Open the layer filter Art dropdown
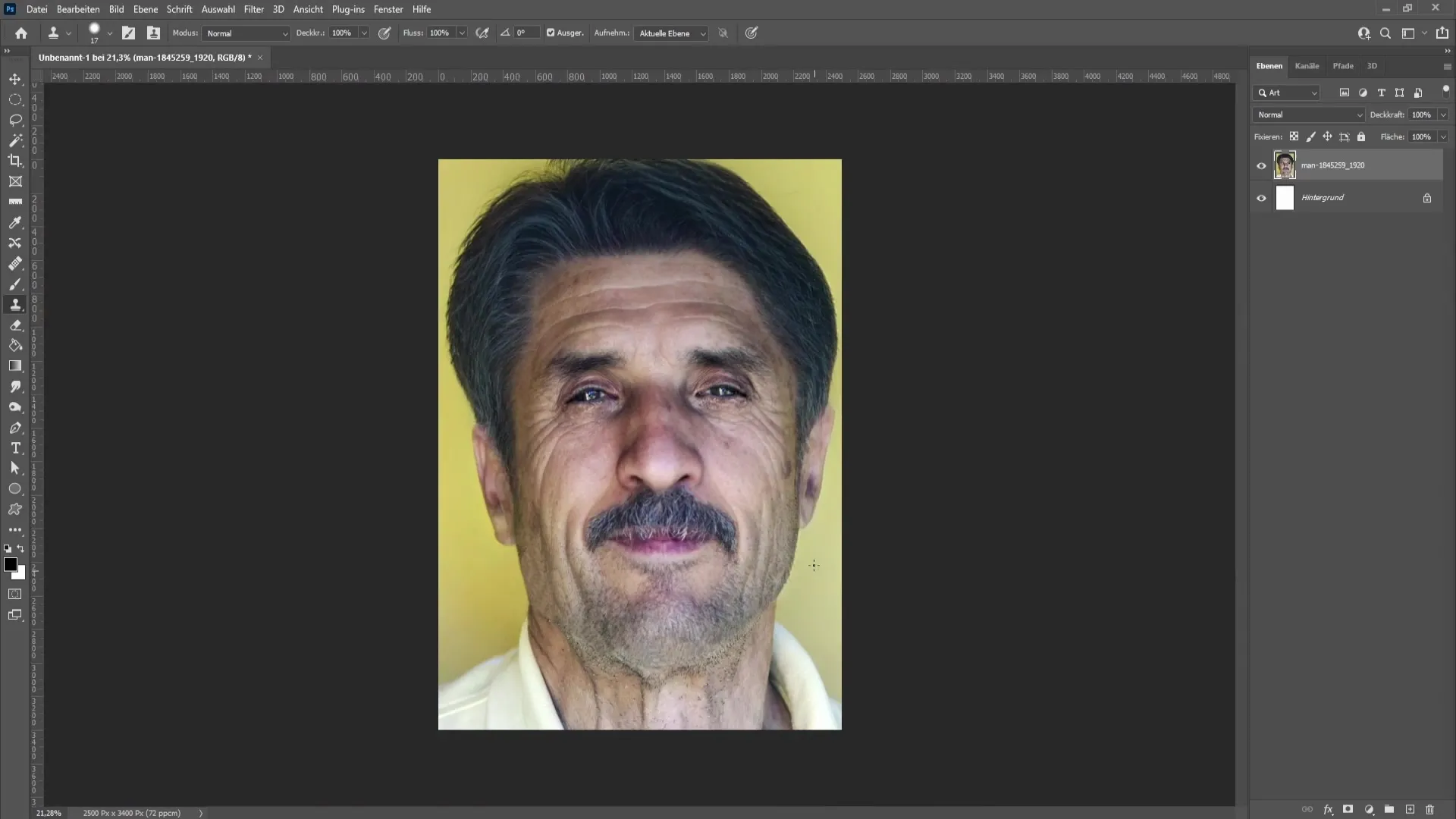The height and width of the screenshot is (819, 1456). click(x=1287, y=93)
